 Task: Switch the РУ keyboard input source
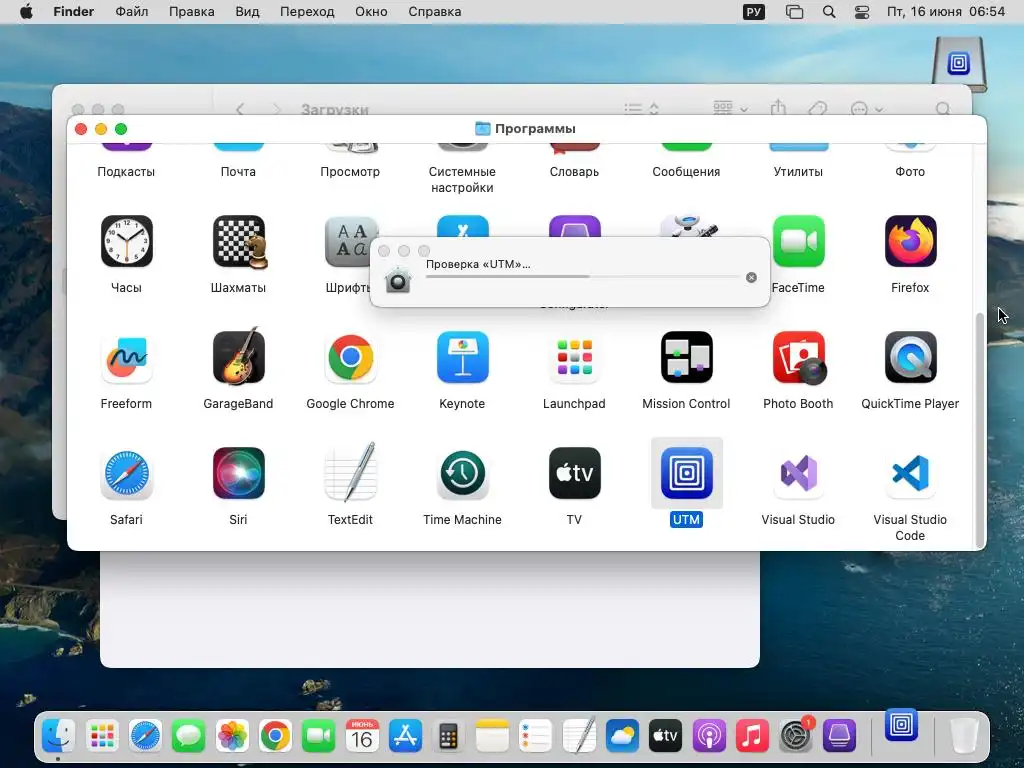(754, 12)
